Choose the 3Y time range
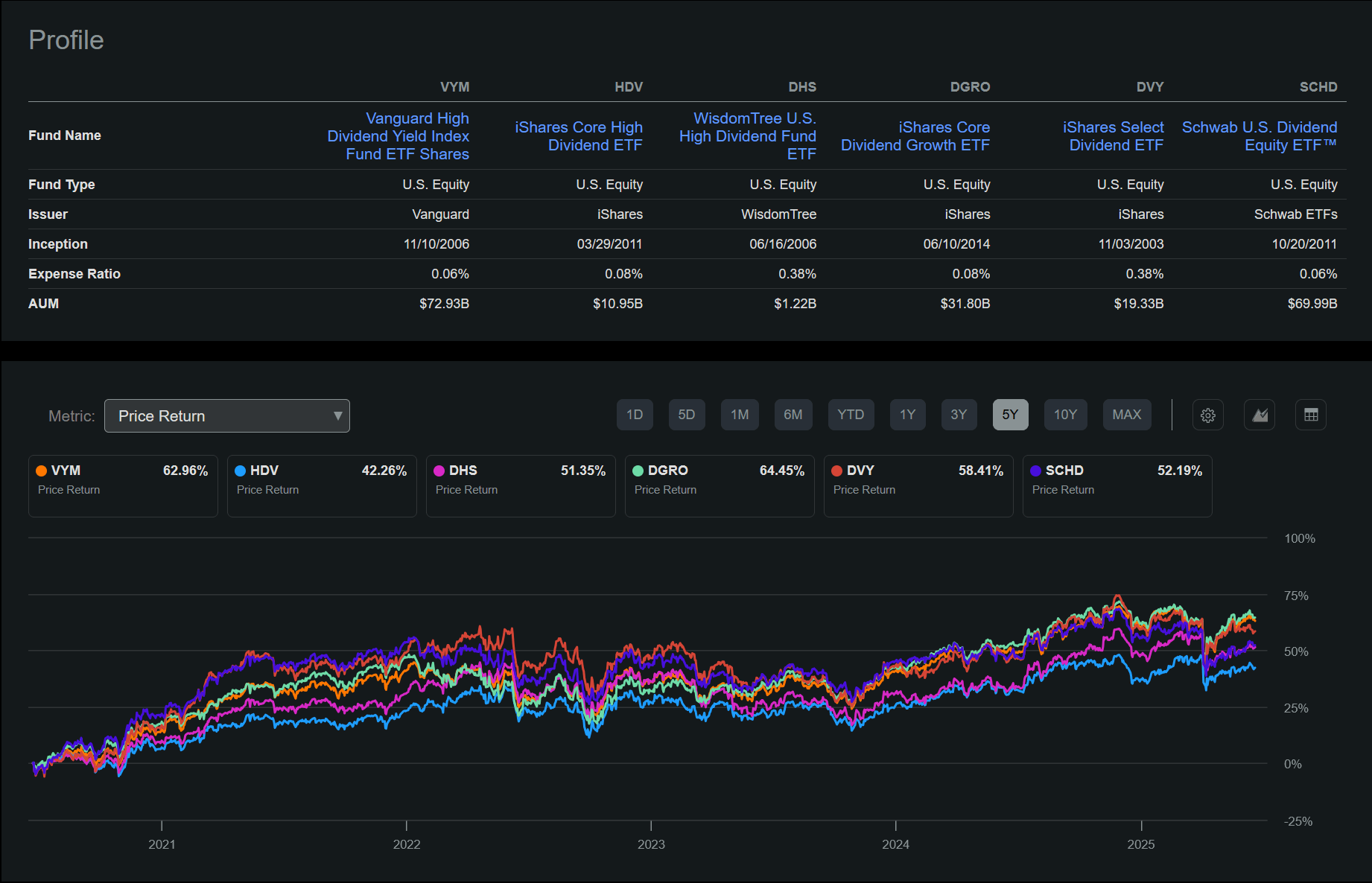 click(x=959, y=415)
